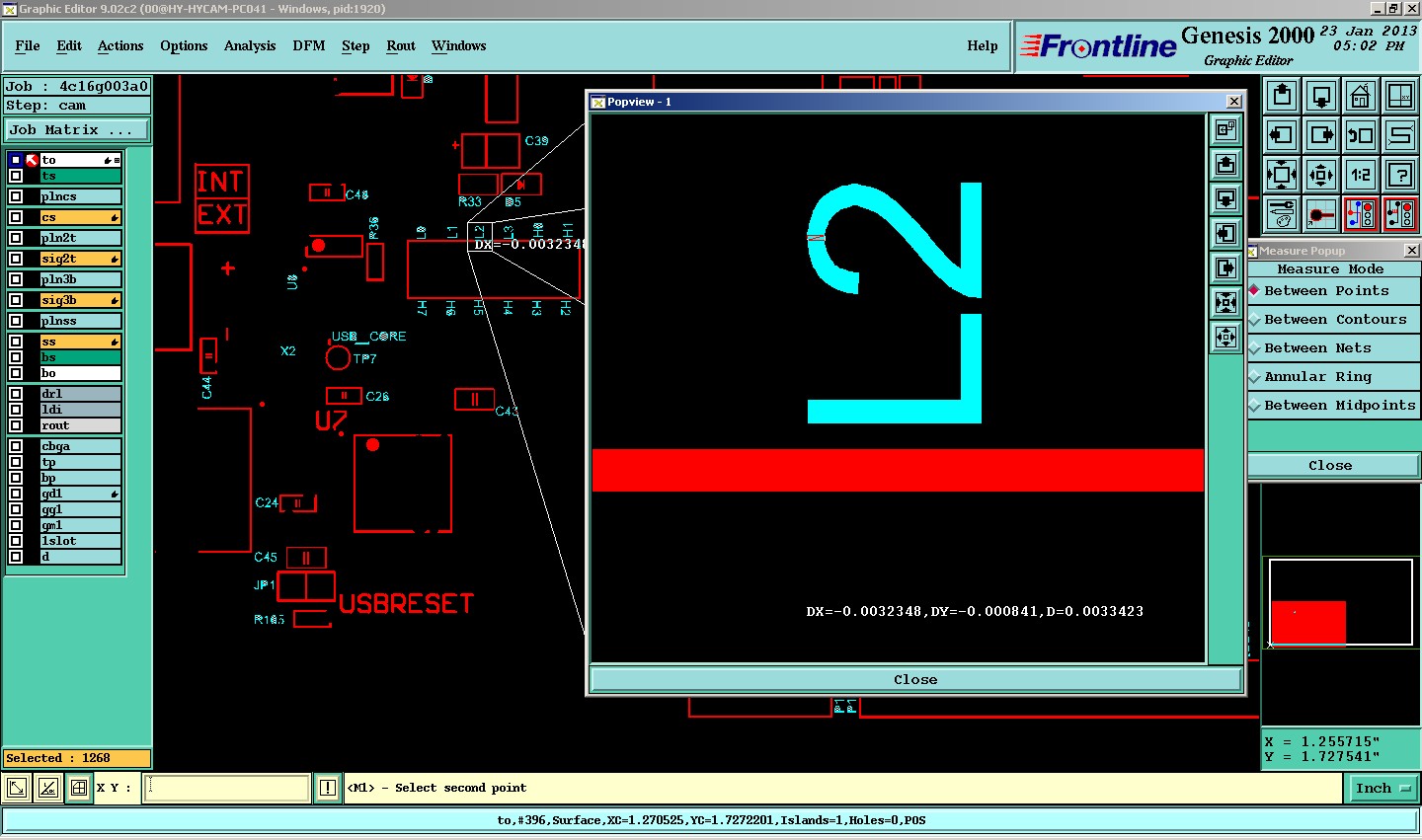Select Between Nets measure mode

tap(1333, 348)
